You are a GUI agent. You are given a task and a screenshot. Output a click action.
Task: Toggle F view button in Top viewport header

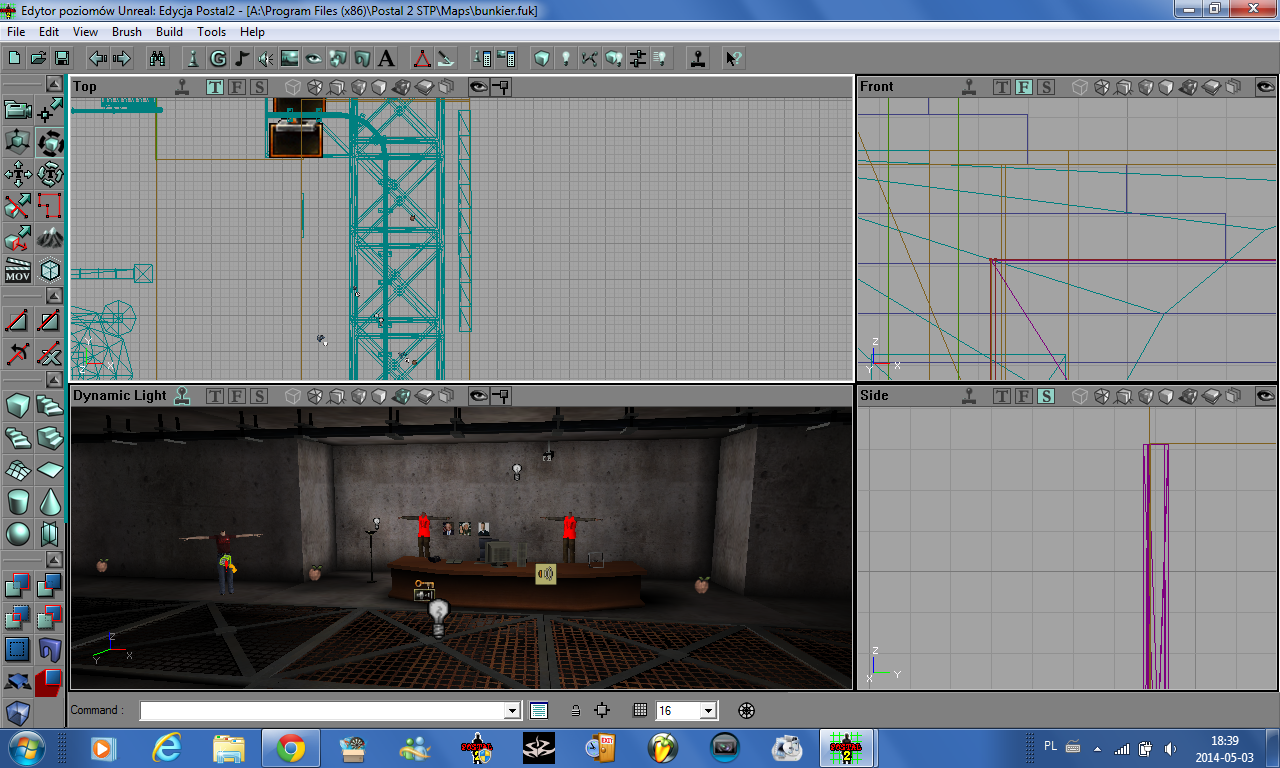[237, 87]
